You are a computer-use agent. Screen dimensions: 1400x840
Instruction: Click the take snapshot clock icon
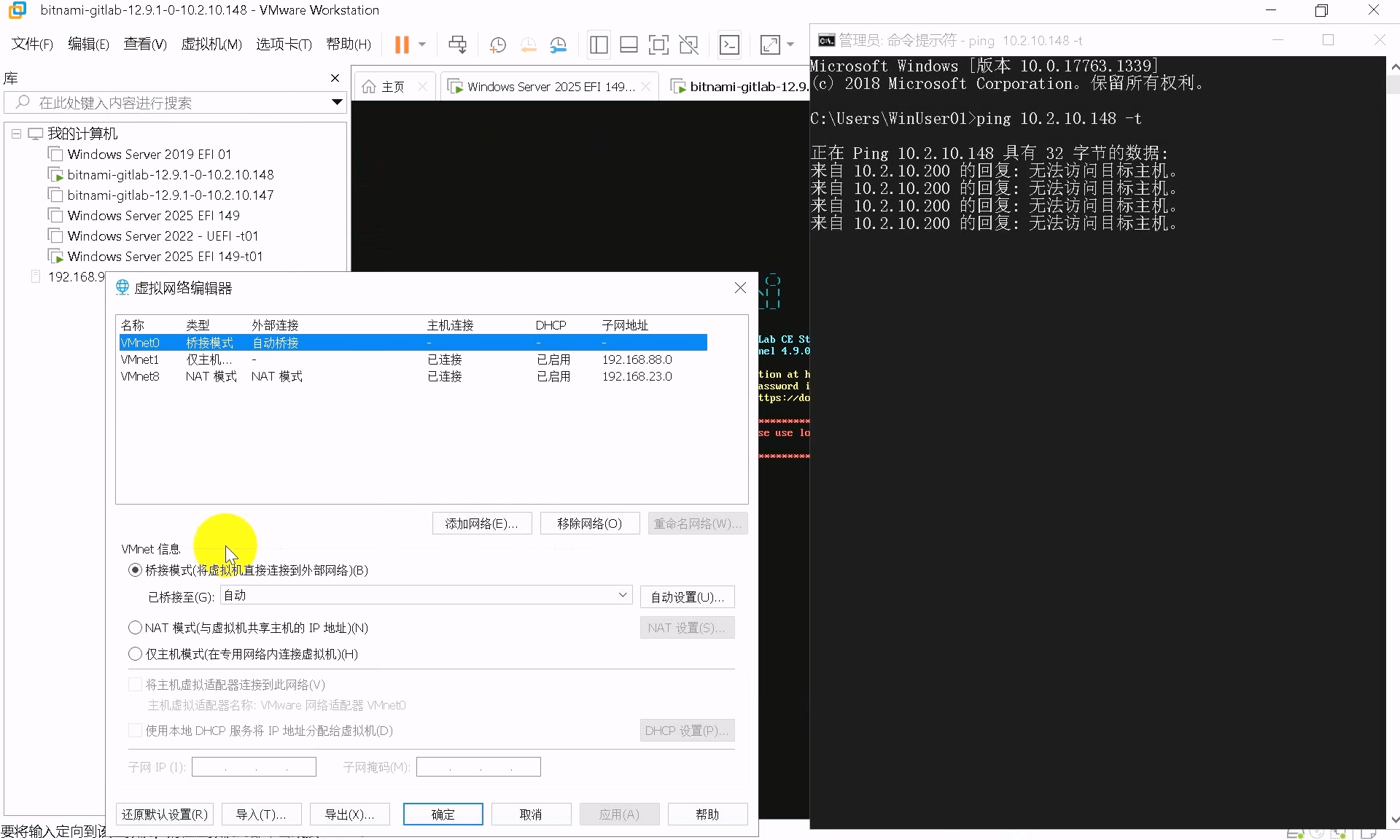tap(498, 44)
